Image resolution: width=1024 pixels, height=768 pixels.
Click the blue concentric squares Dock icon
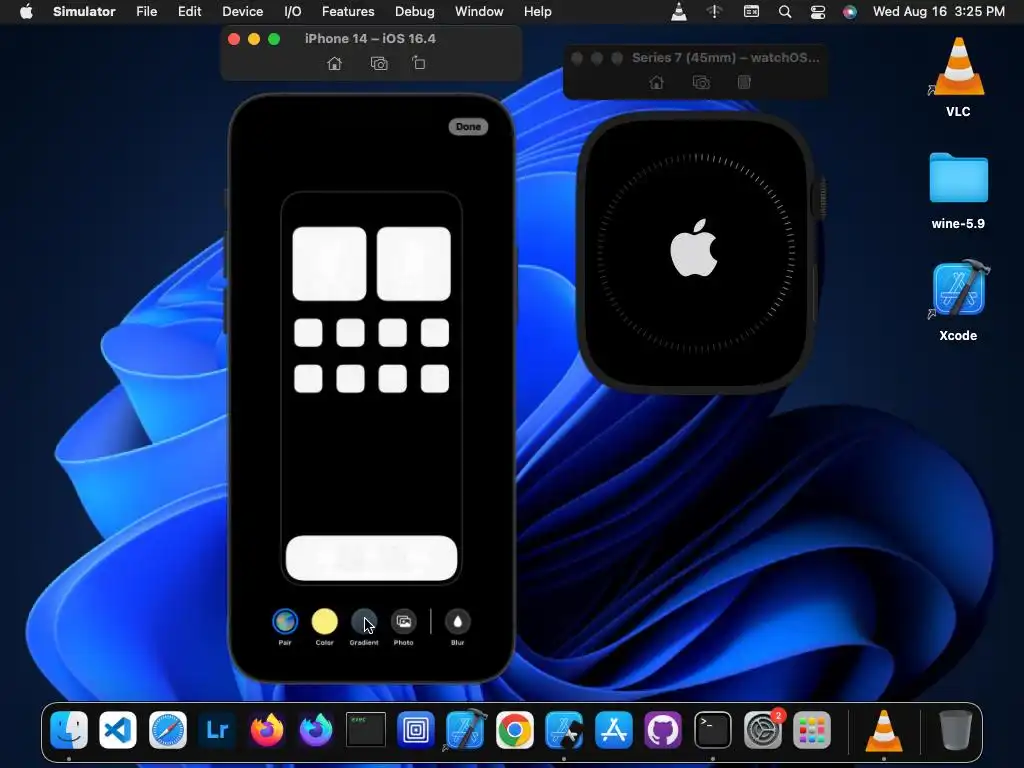click(x=415, y=729)
